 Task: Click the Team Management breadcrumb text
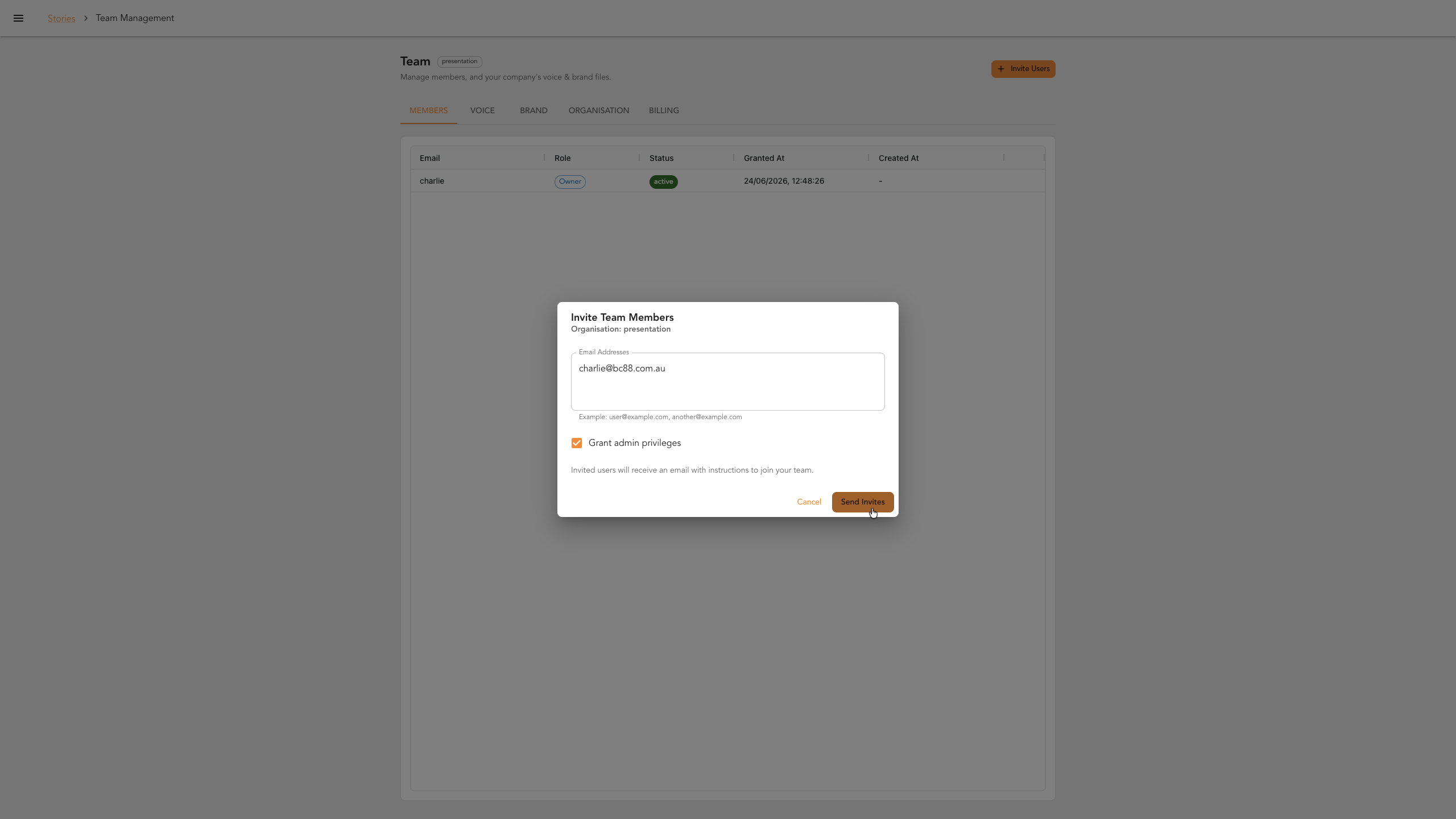point(135,18)
